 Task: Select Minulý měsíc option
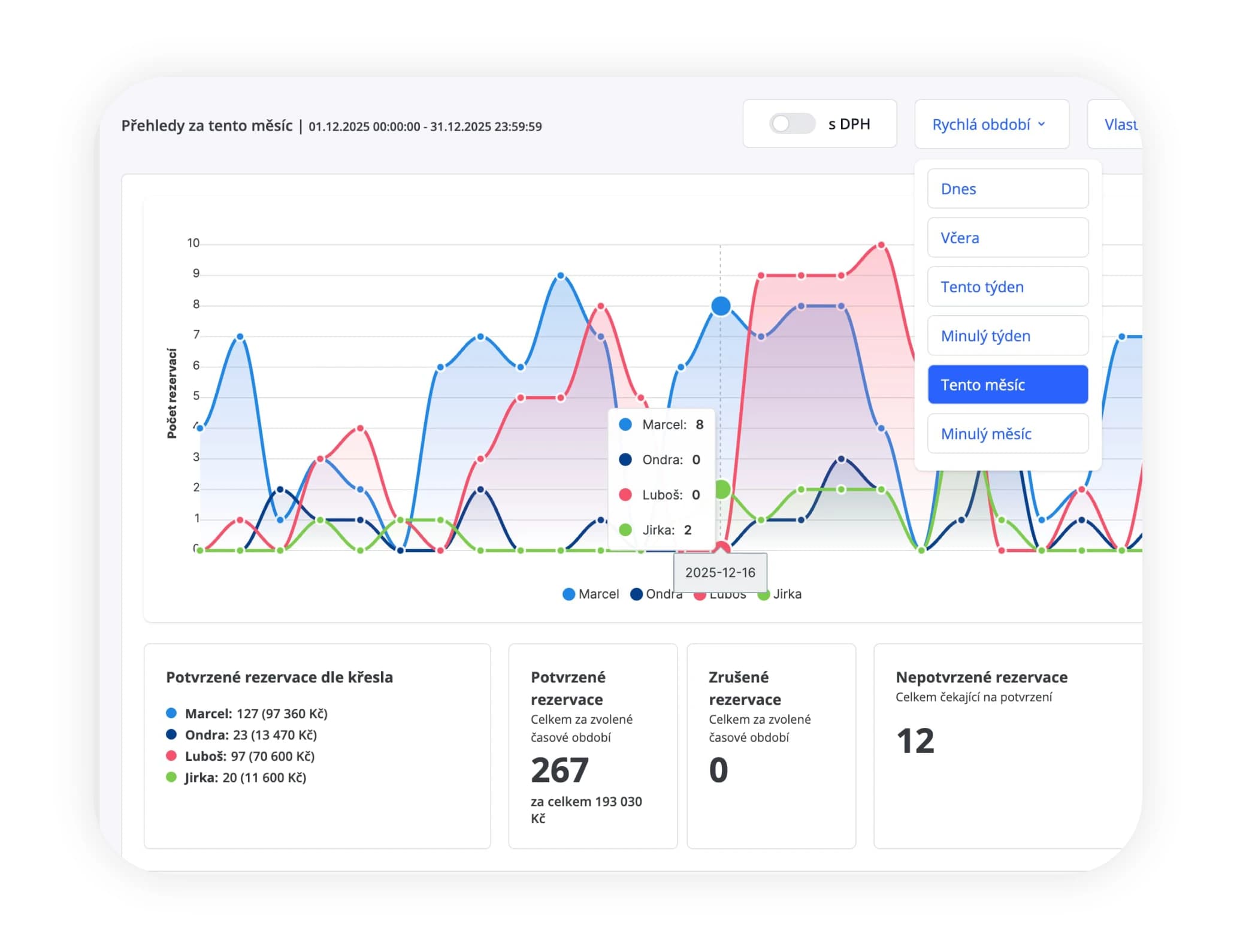[1008, 434]
